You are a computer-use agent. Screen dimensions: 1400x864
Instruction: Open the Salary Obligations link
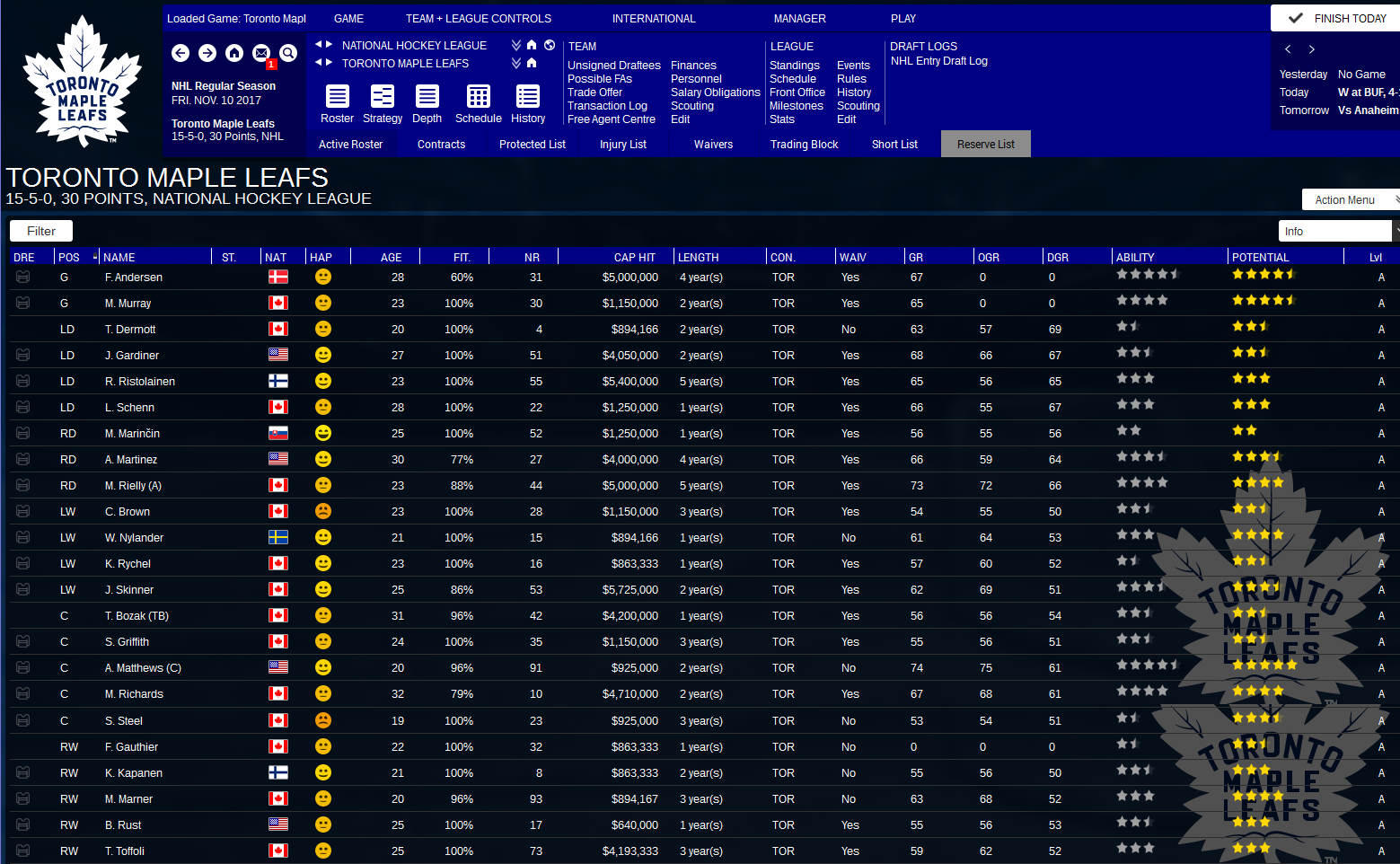[x=716, y=93]
